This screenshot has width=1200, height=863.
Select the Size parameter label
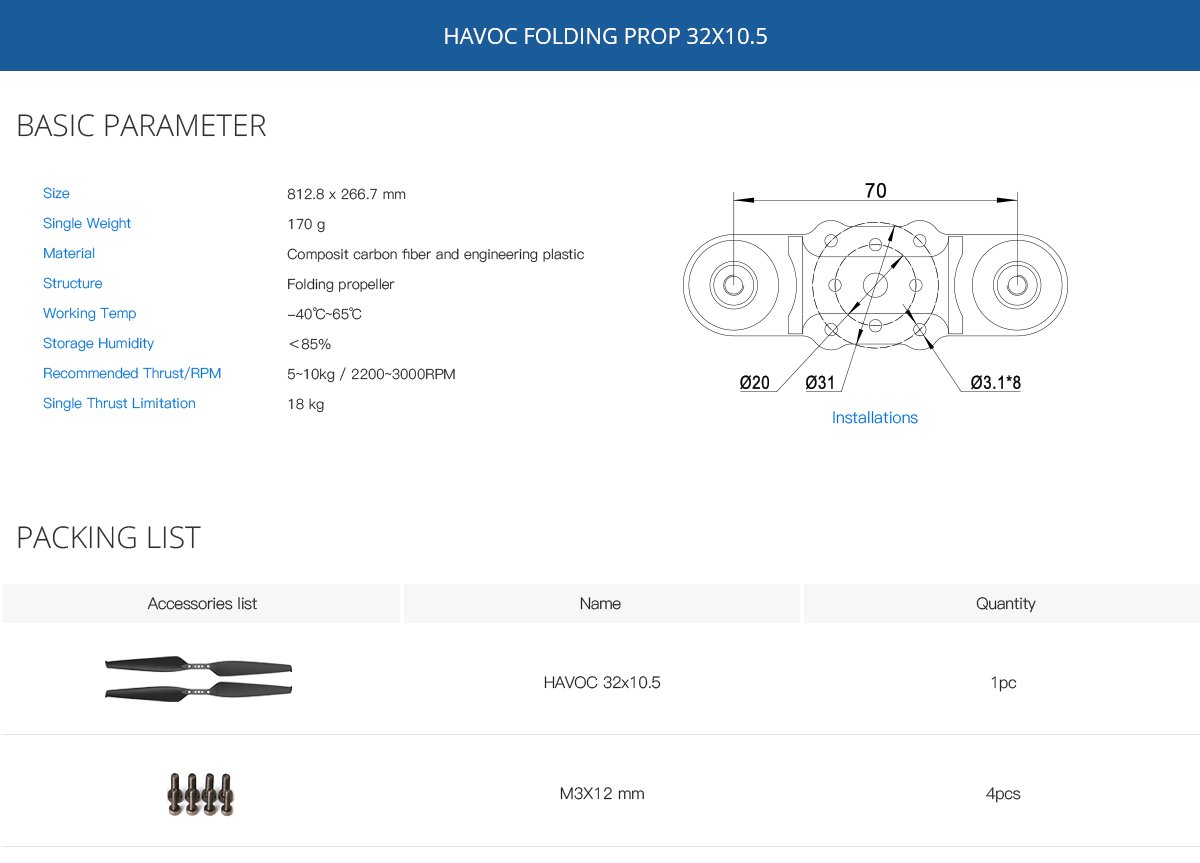[x=56, y=193]
